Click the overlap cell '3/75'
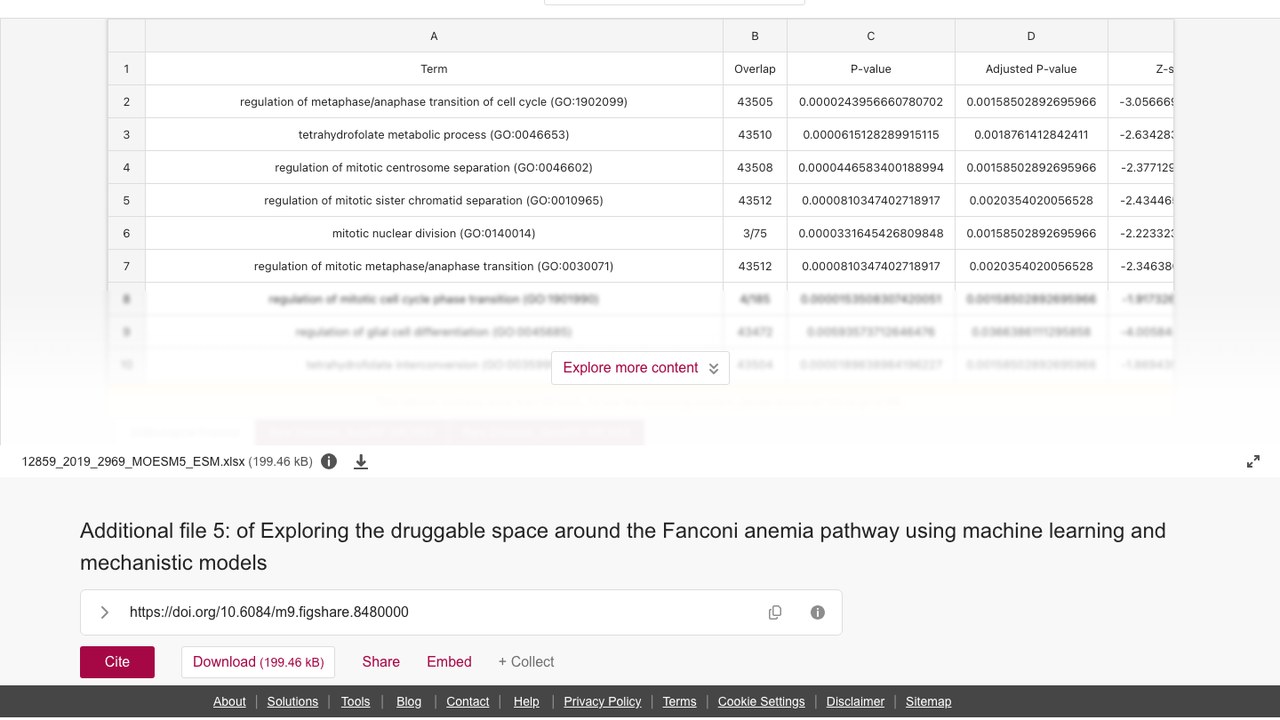This screenshot has height=720, width=1280. click(755, 234)
